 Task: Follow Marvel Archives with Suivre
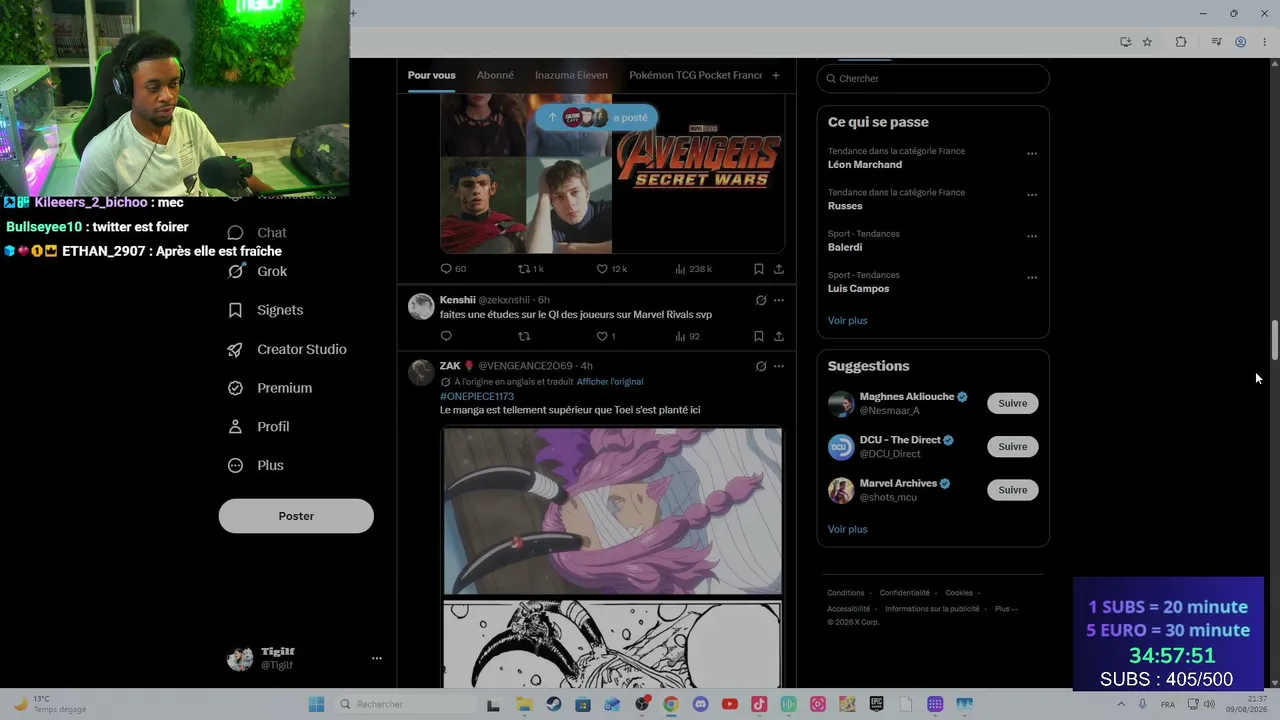point(1012,490)
